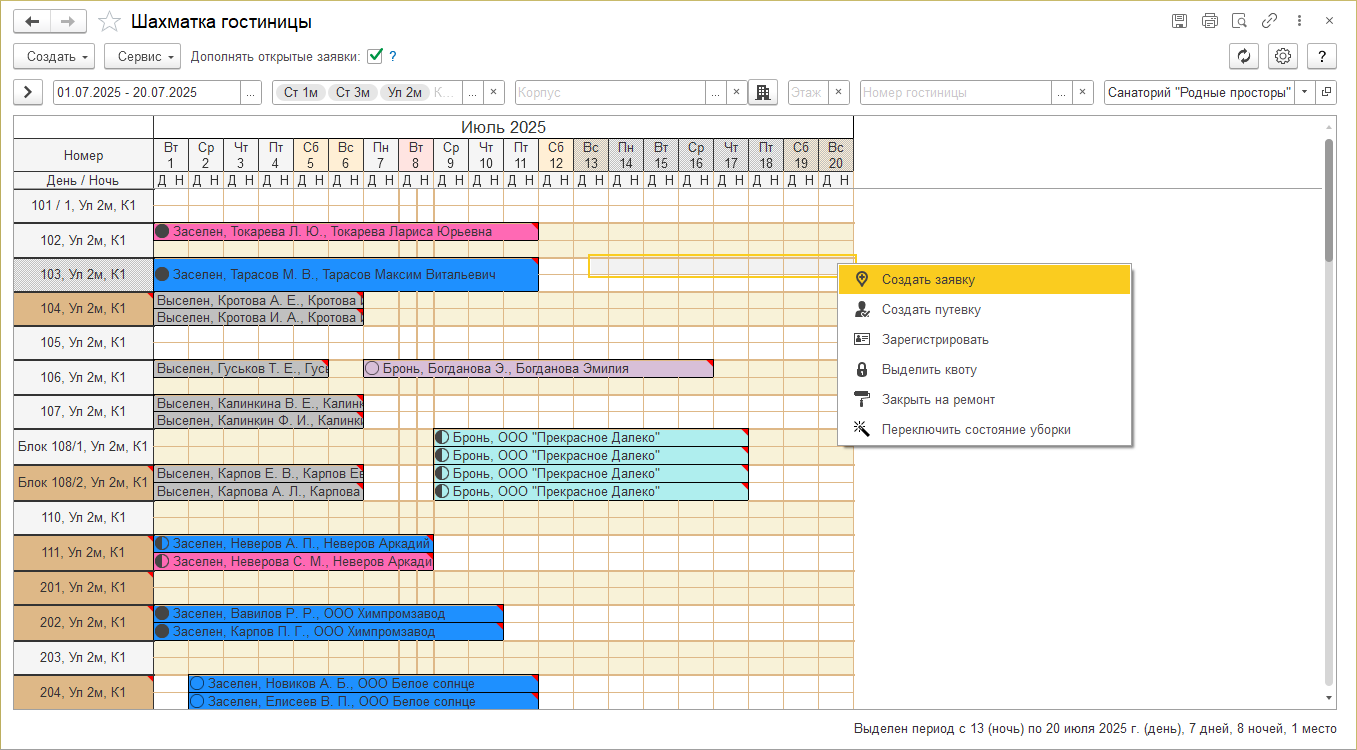The width and height of the screenshot is (1357, 750).
Task: Copy link using the chain icon
Action: coord(1270,21)
